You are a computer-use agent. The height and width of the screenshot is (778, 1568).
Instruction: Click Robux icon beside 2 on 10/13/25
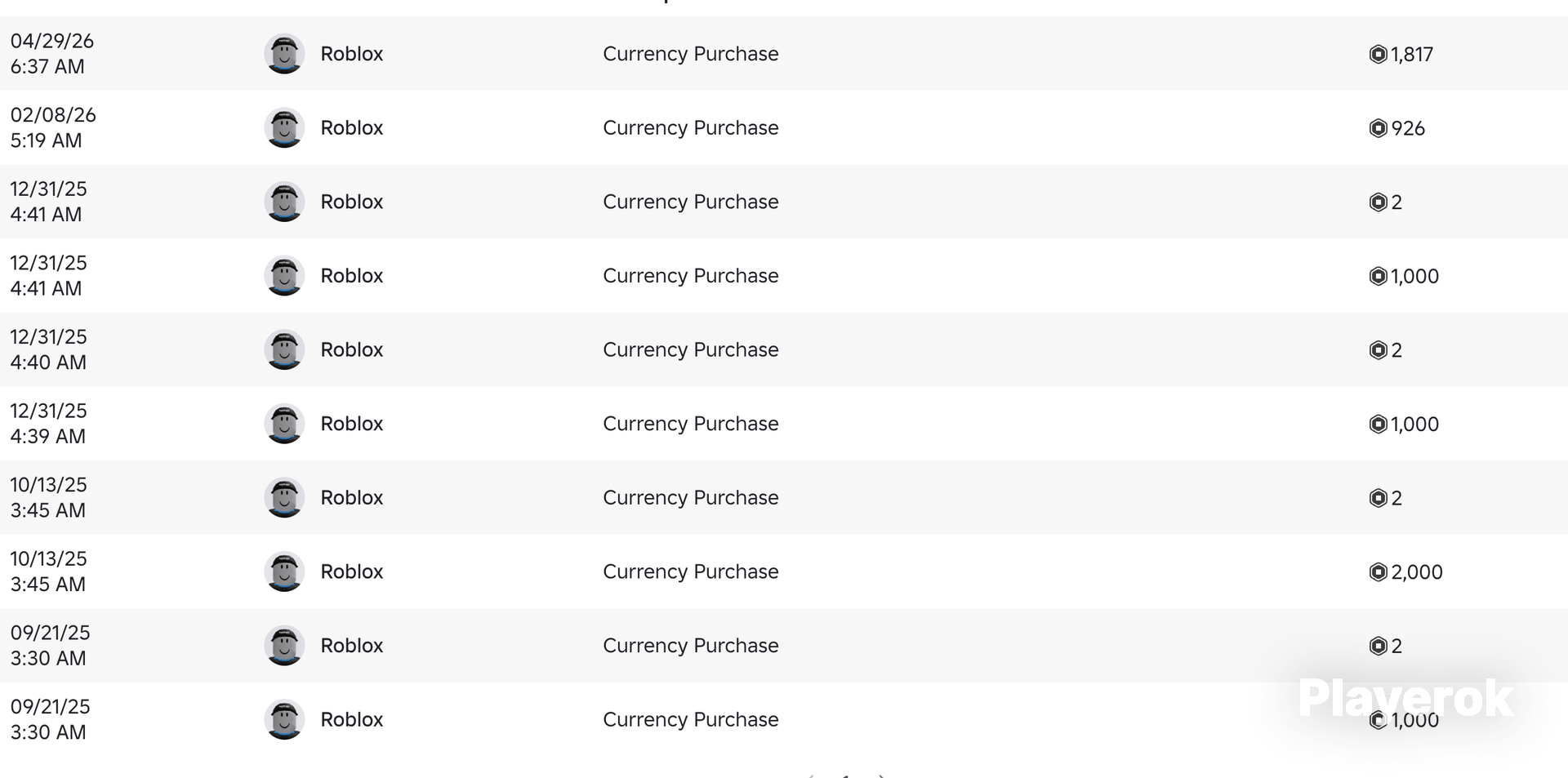(x=1378, y=498)
